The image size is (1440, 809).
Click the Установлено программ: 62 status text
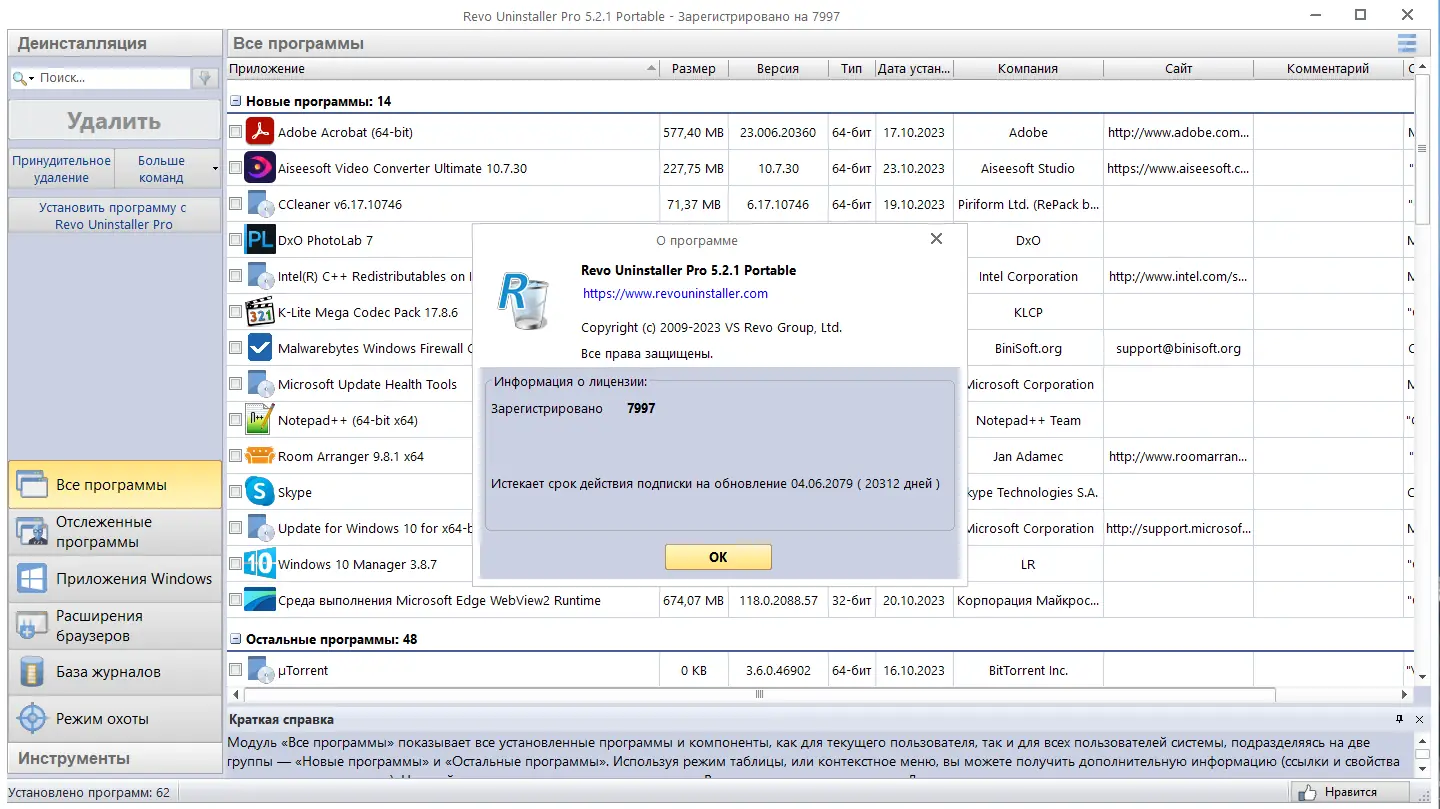click(90, 793)
